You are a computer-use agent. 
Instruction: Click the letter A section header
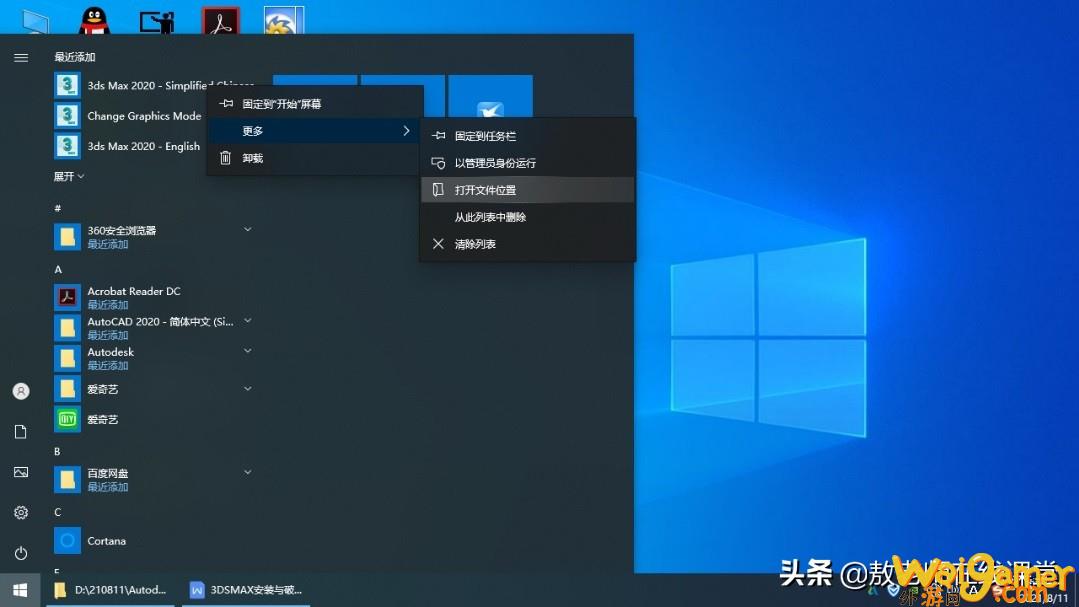tap(58, 269)
